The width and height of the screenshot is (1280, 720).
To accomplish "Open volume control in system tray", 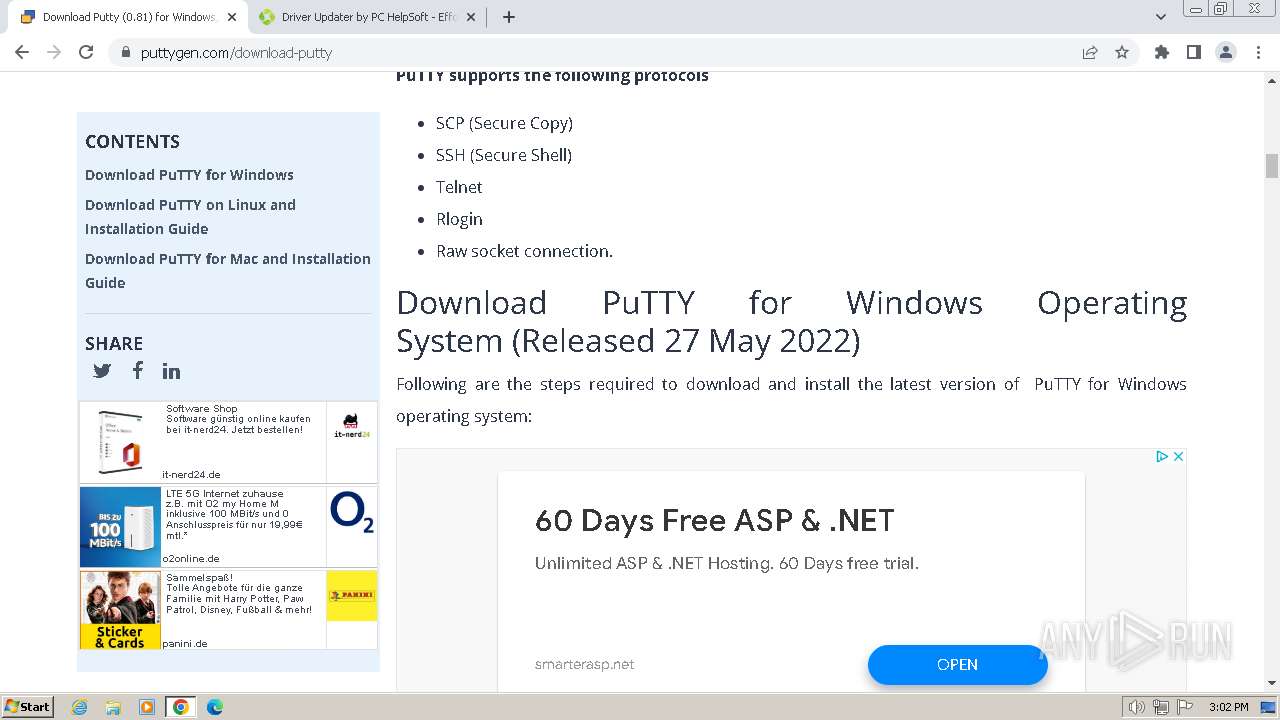I will click(x=1137, y=707).
